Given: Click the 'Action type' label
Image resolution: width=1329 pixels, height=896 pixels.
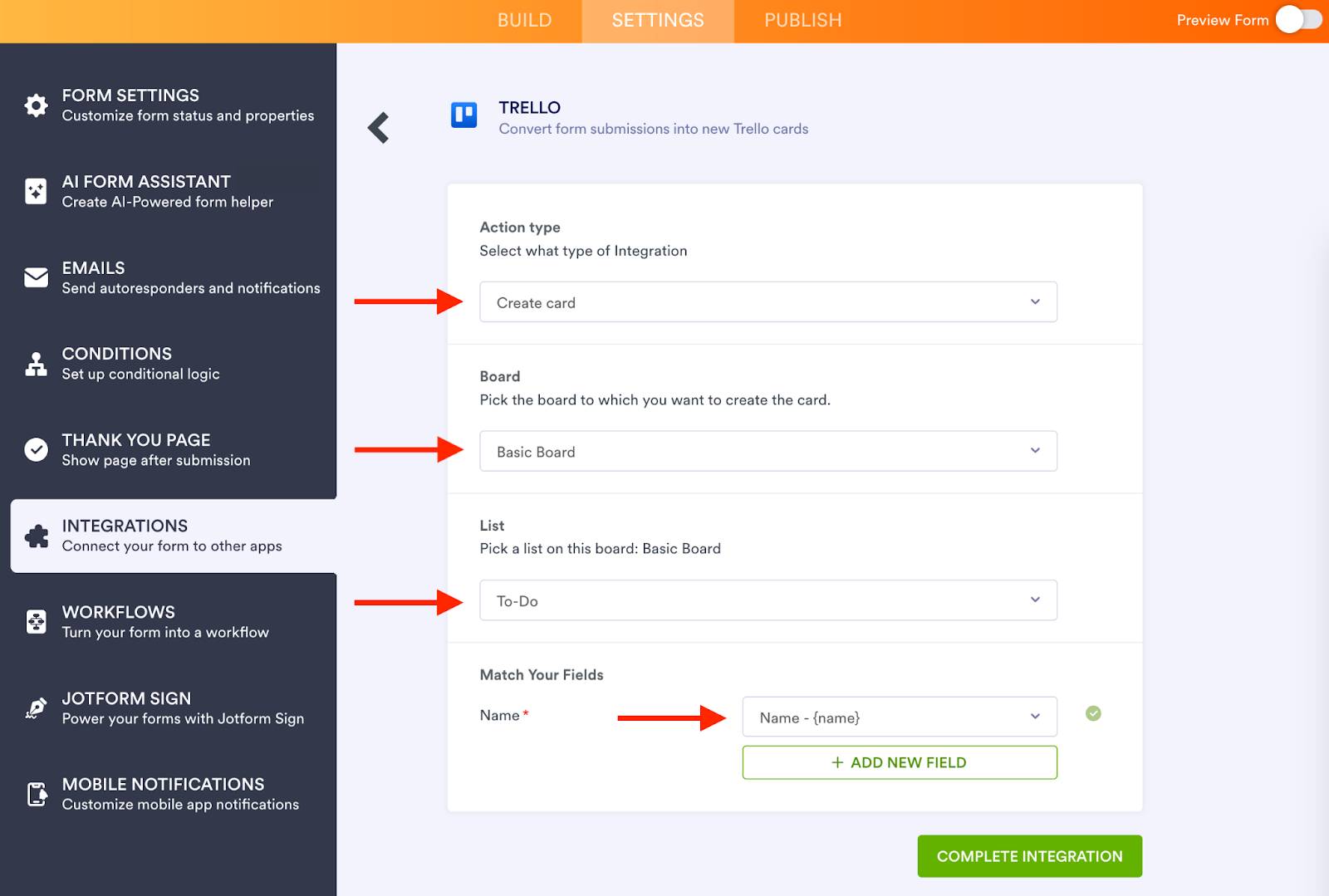Looking at the screenshot, I should (520, 228).
